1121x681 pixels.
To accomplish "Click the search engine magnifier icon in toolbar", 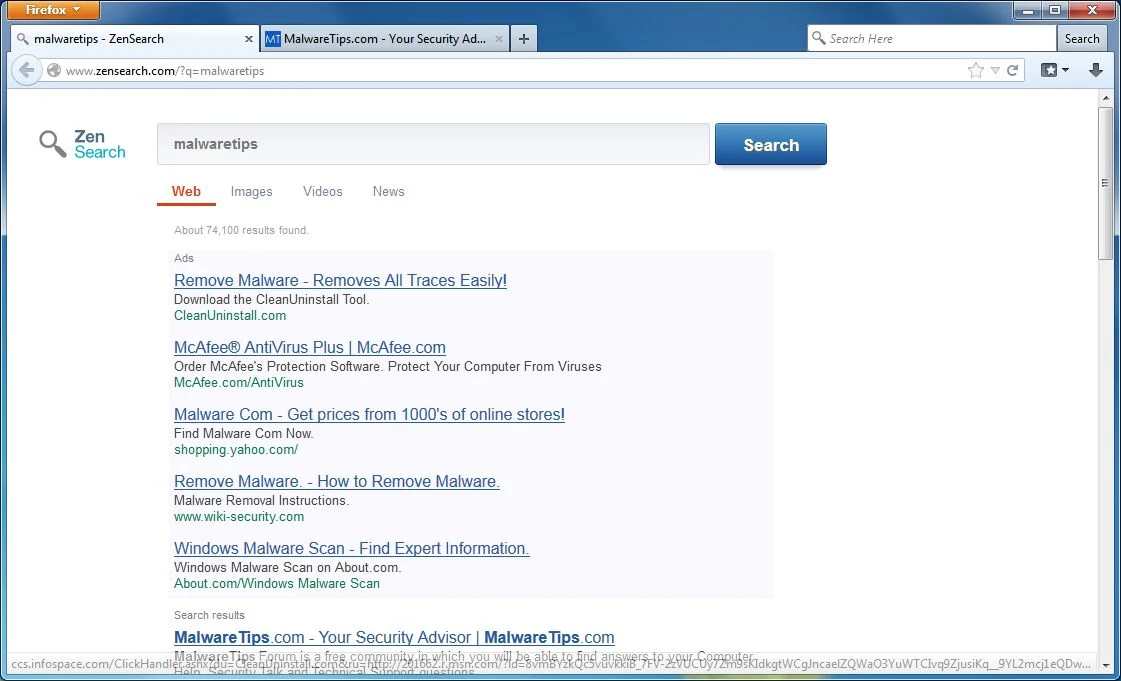I will click(819, 38).
